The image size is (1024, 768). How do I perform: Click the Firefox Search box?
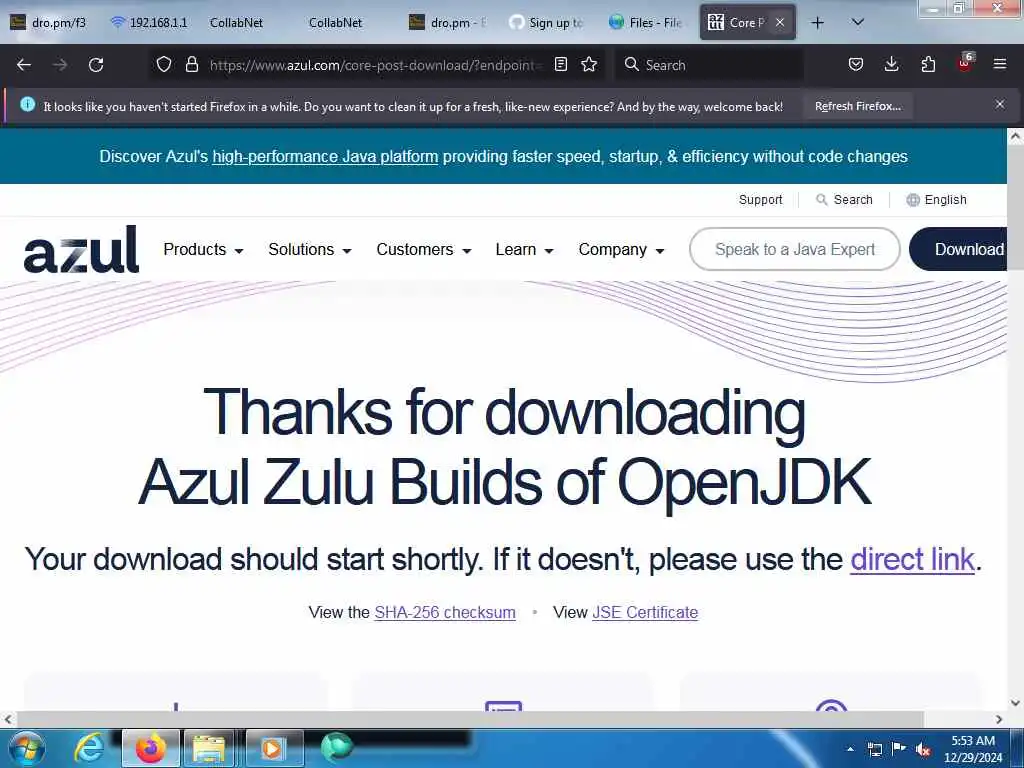coord(709,65)
